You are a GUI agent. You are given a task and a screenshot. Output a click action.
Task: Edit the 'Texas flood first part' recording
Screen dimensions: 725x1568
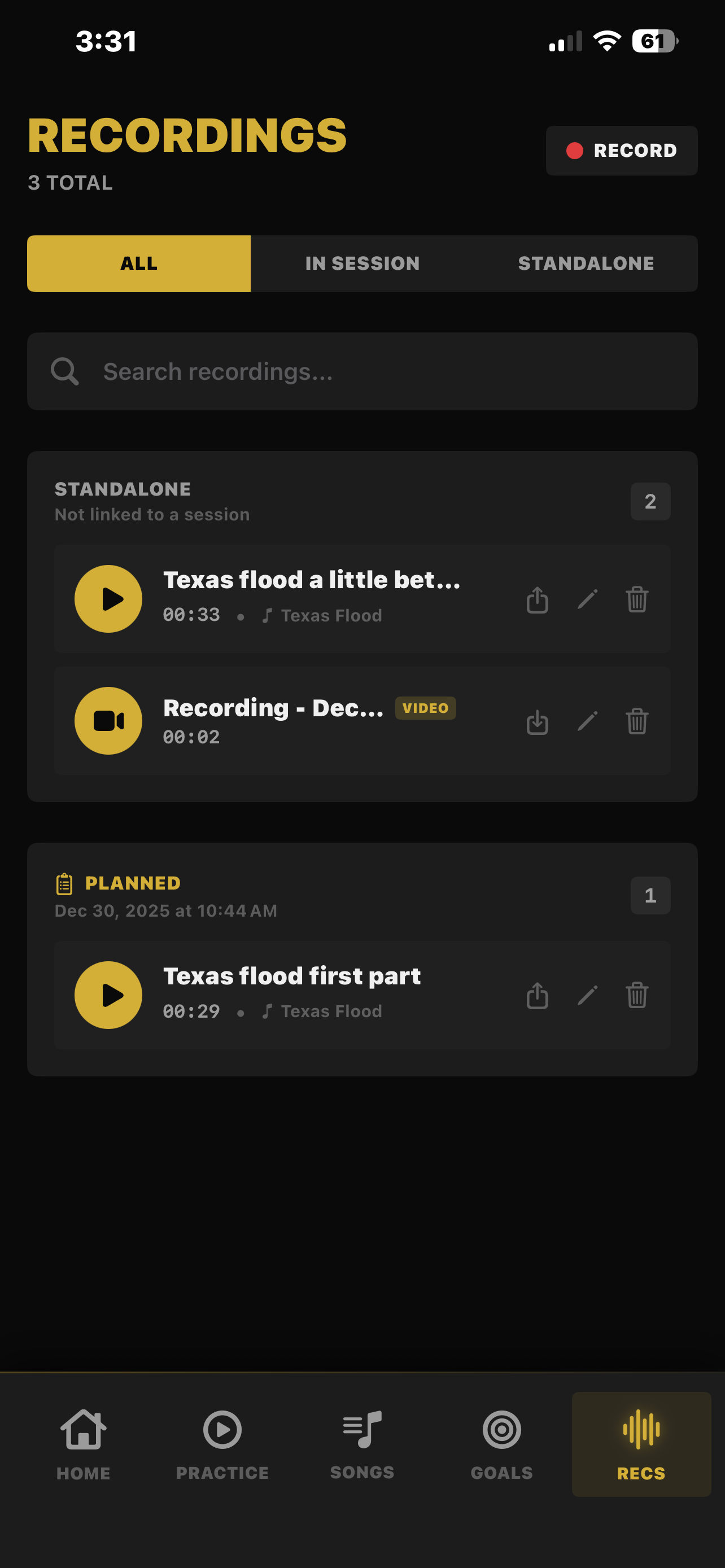(587, 995)
